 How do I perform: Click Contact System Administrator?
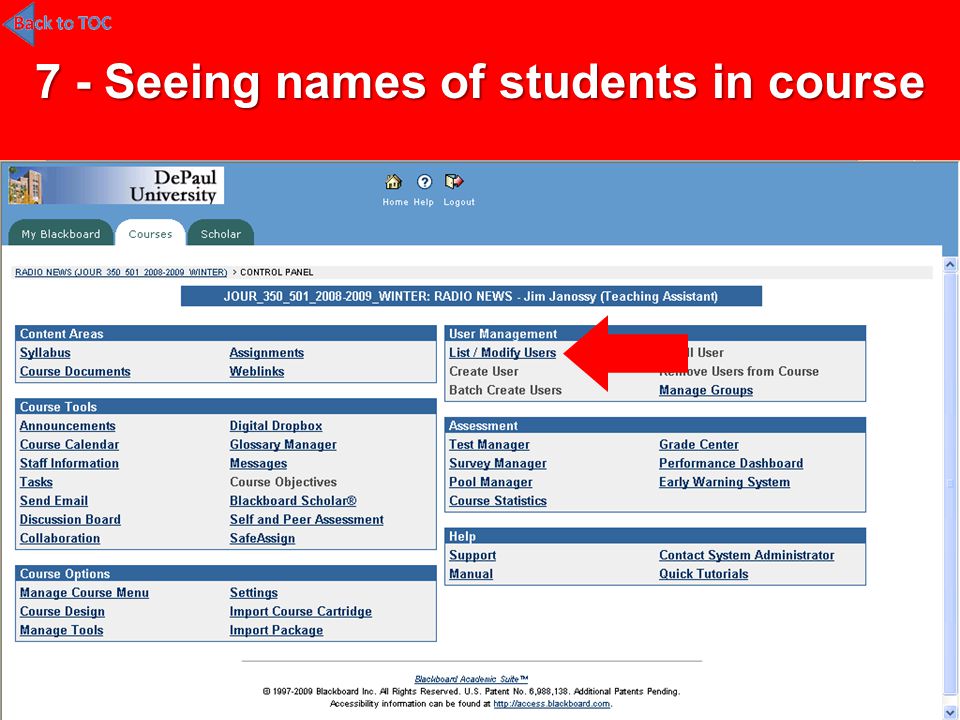(x=746, y=555)
